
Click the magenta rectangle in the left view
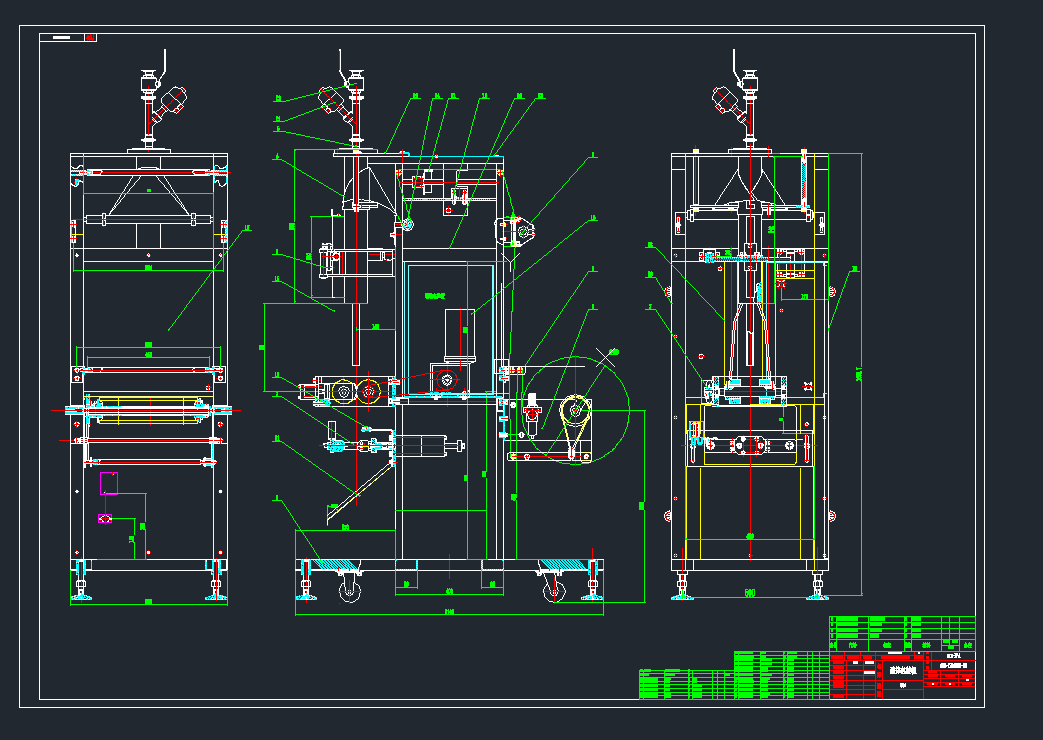pos(108,483)
